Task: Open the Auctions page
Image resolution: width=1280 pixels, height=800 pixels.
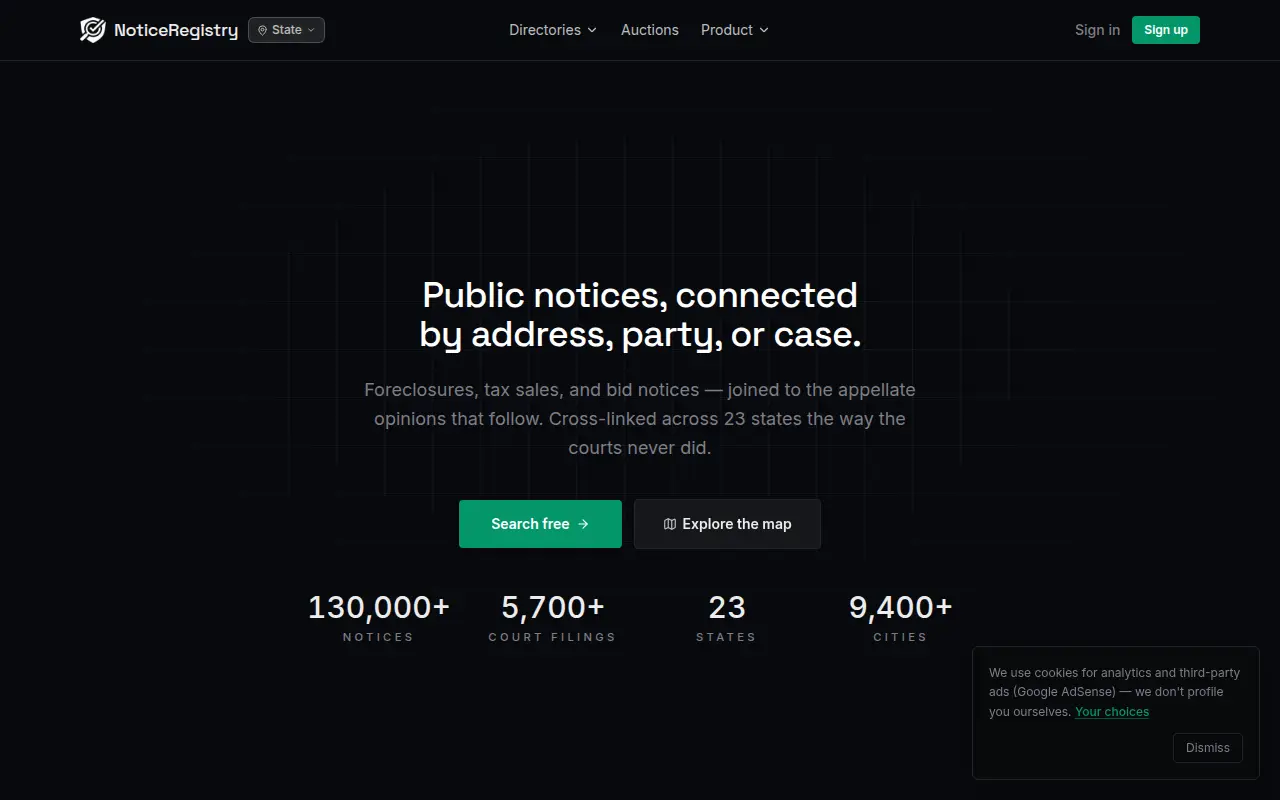Action: point(650,30)
